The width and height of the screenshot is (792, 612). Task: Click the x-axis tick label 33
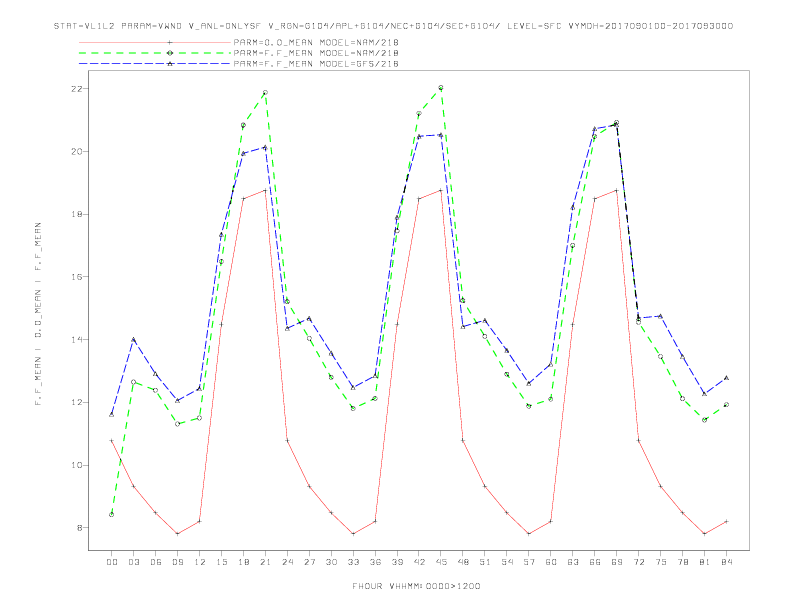pos(353,562)
